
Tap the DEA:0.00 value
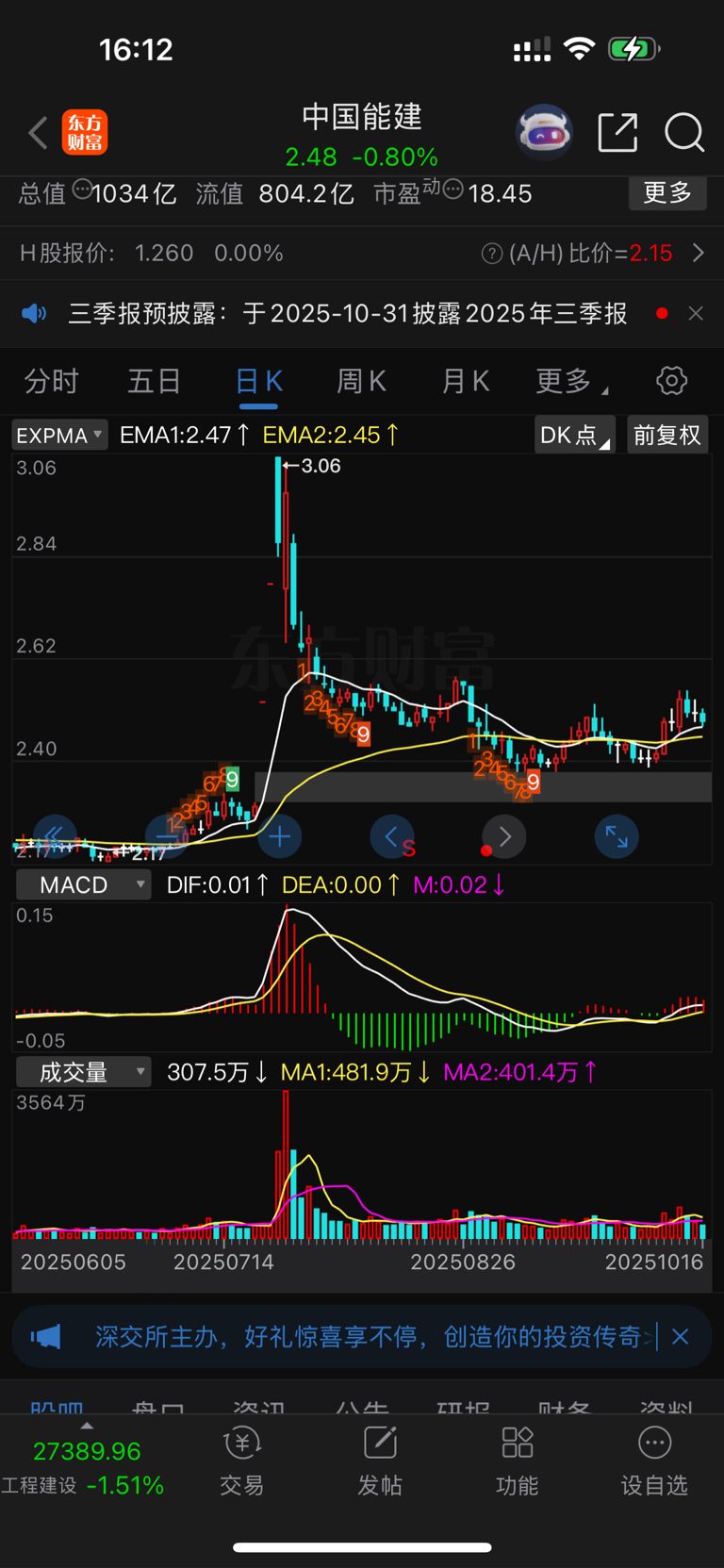[x=341, y=884]
